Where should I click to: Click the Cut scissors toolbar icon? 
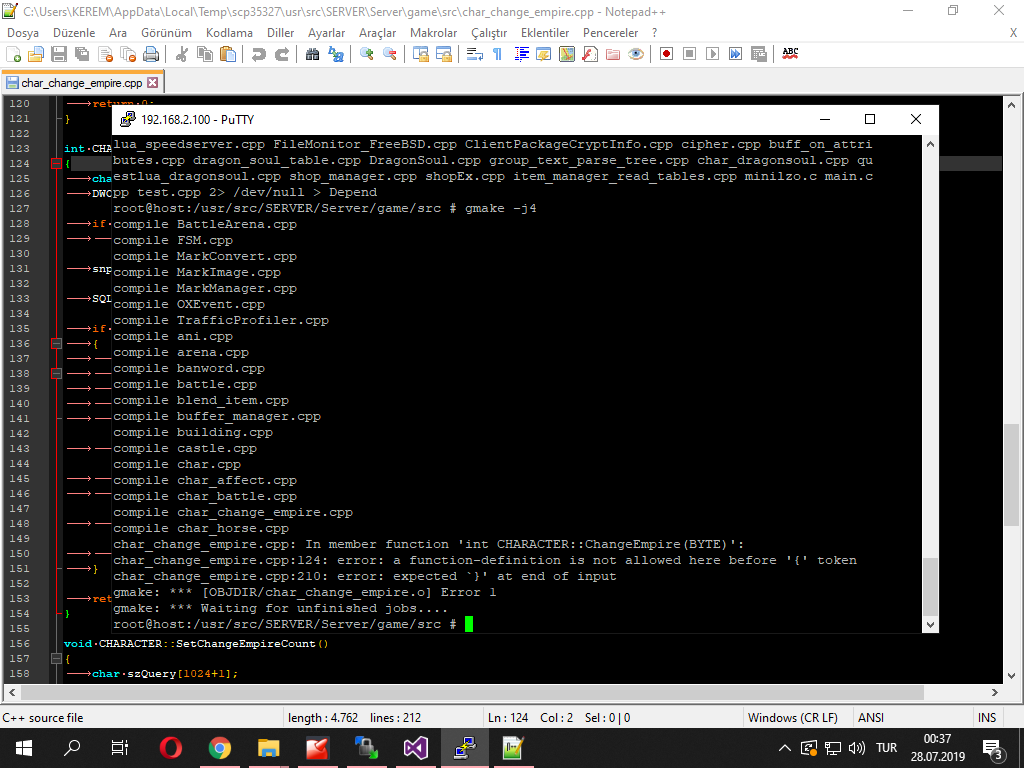click(x=182, y=54)
